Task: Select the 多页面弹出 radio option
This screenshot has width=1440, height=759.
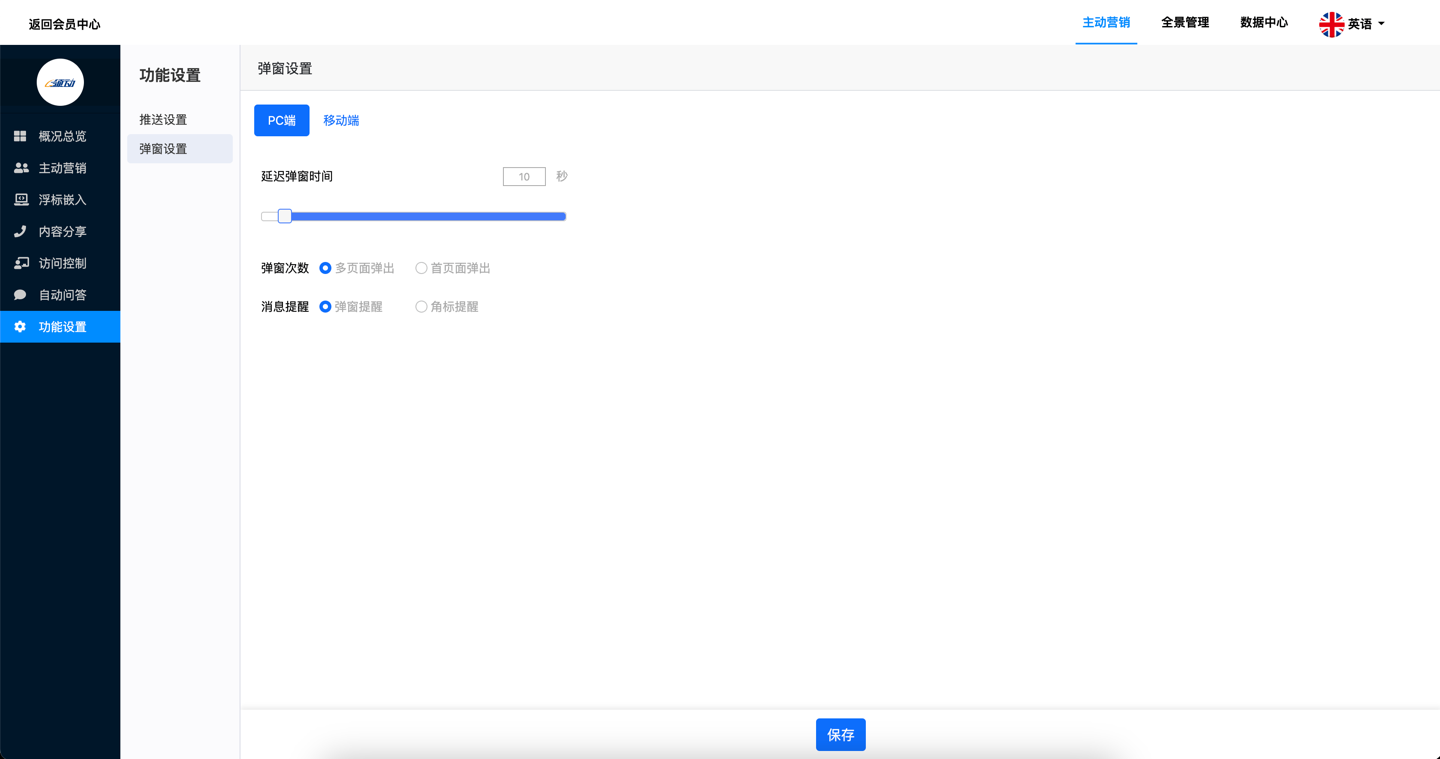Action: click(325, 268)
